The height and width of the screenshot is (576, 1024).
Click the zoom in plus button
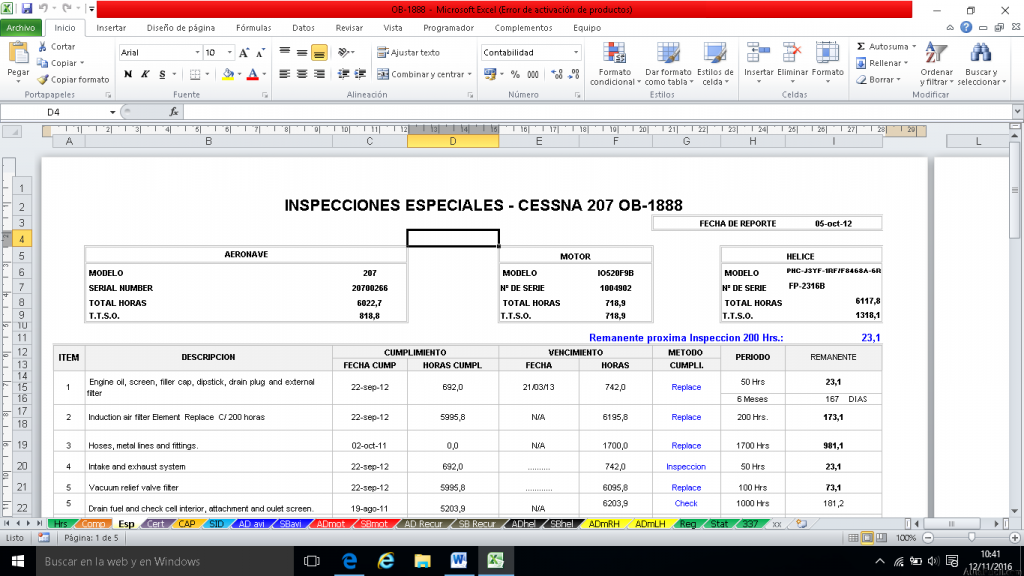coord(1014,537)
